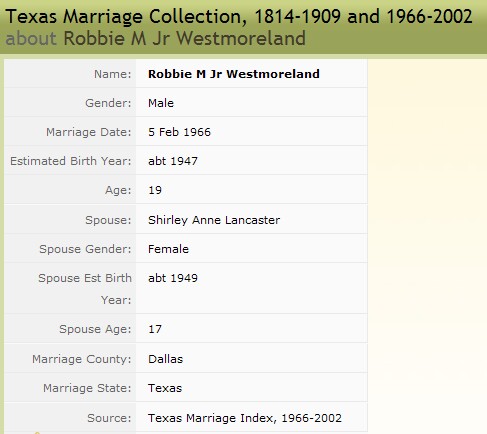This screenshot has height=434, width=487.
Task: Select spouse birth year abt 1949
Action: point(173,278)
